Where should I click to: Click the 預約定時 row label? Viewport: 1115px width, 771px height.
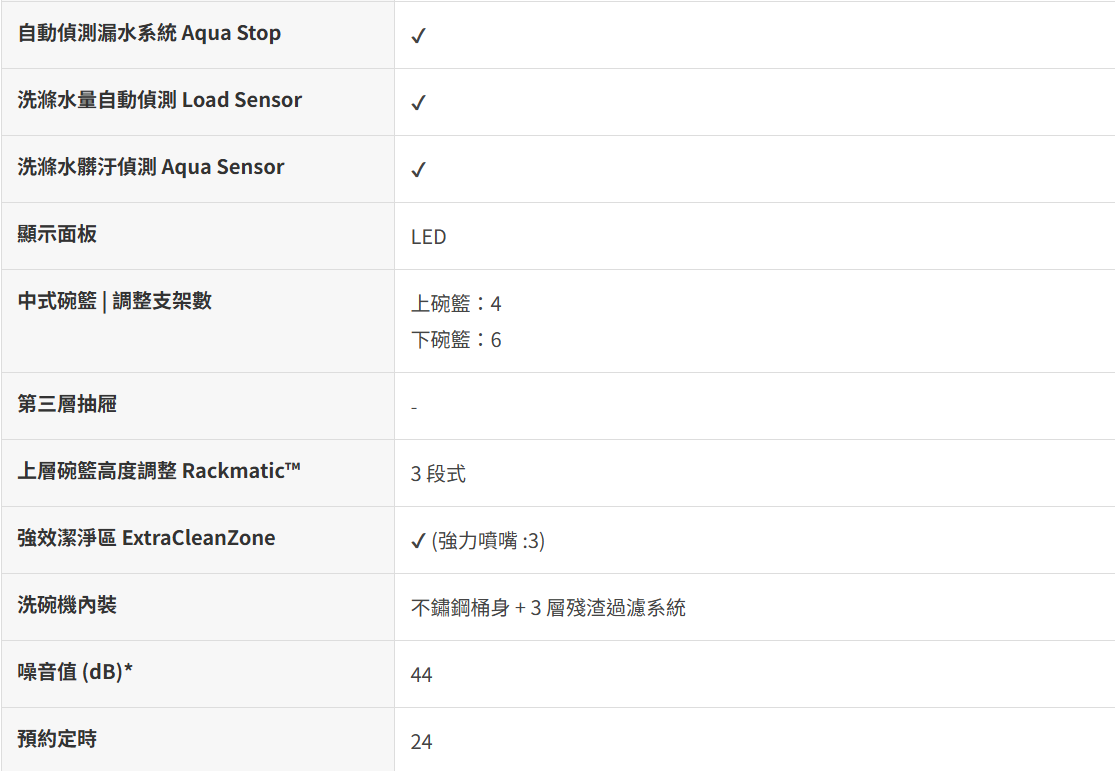(57, 739)
